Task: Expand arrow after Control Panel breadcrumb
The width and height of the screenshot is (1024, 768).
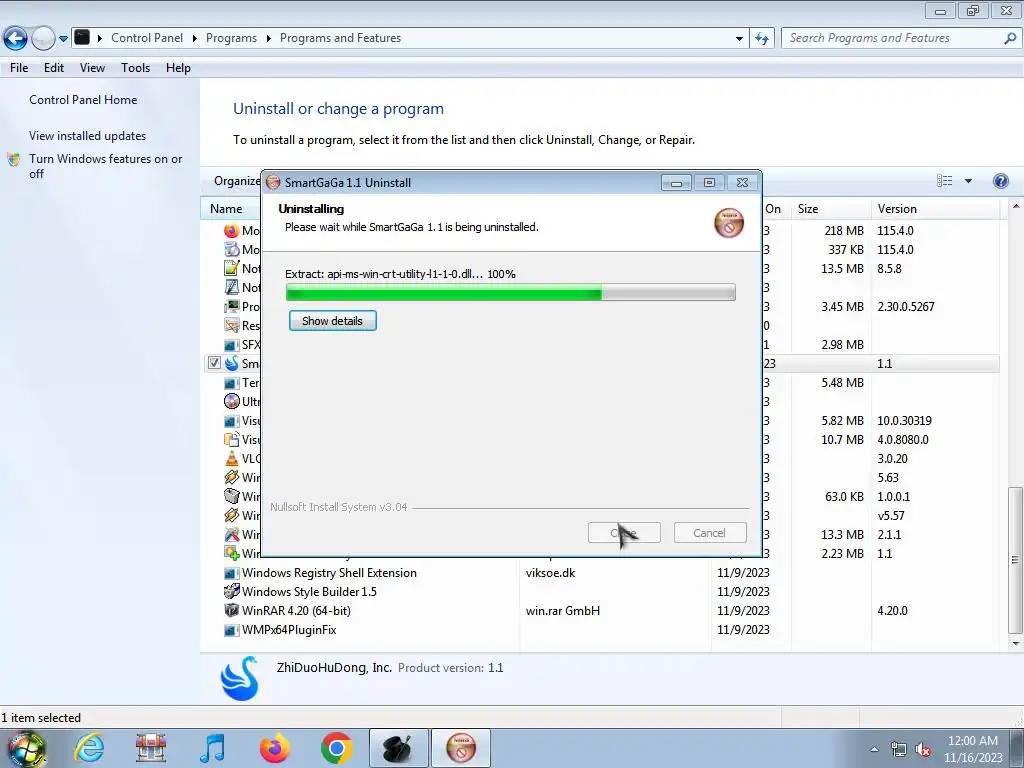Action: point(195,39)
